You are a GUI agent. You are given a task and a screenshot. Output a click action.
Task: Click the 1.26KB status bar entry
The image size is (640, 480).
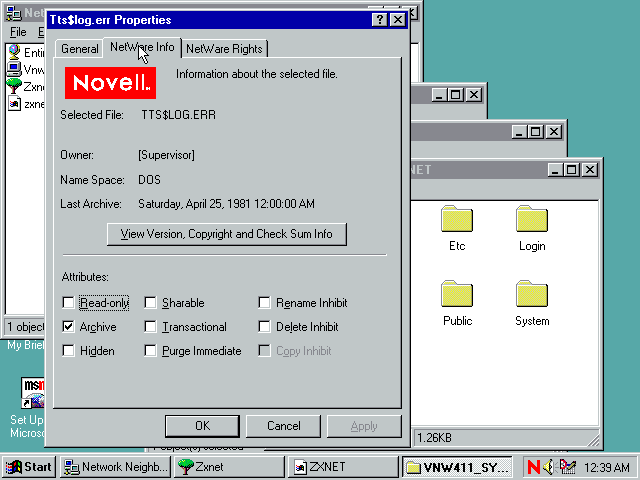(x=434, y=438)
